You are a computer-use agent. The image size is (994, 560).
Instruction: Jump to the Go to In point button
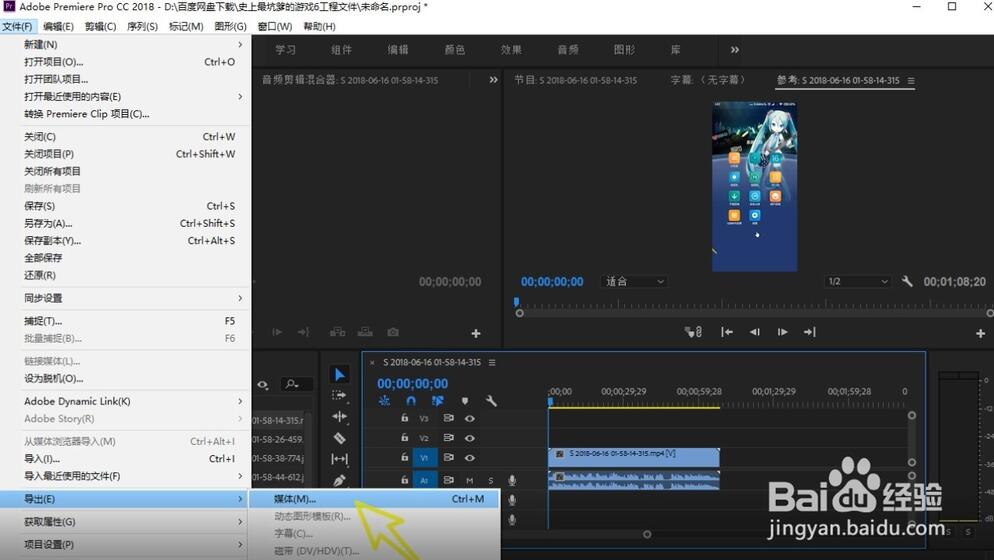coord(727,332)
